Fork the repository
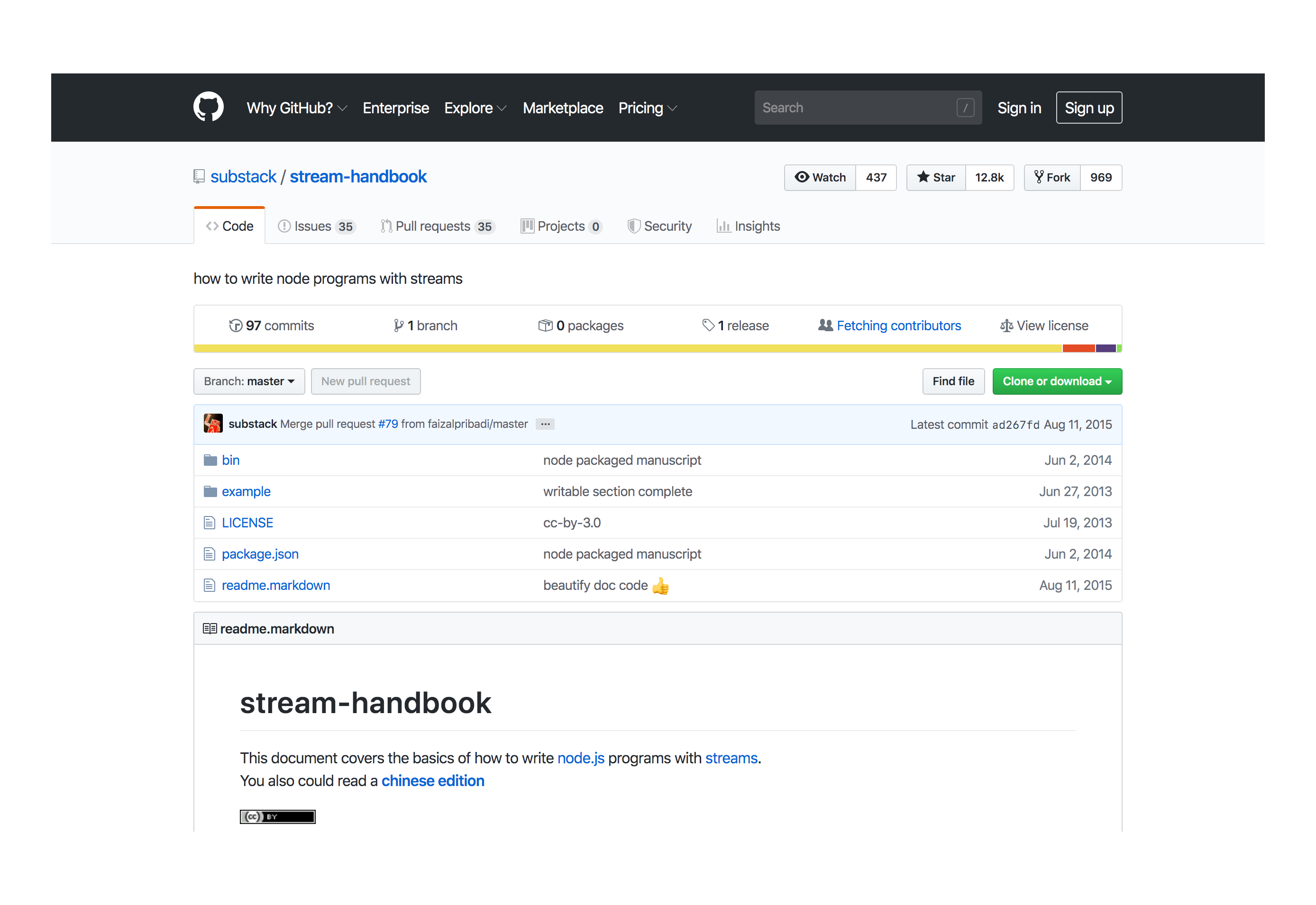 (x=1052, y=178)
